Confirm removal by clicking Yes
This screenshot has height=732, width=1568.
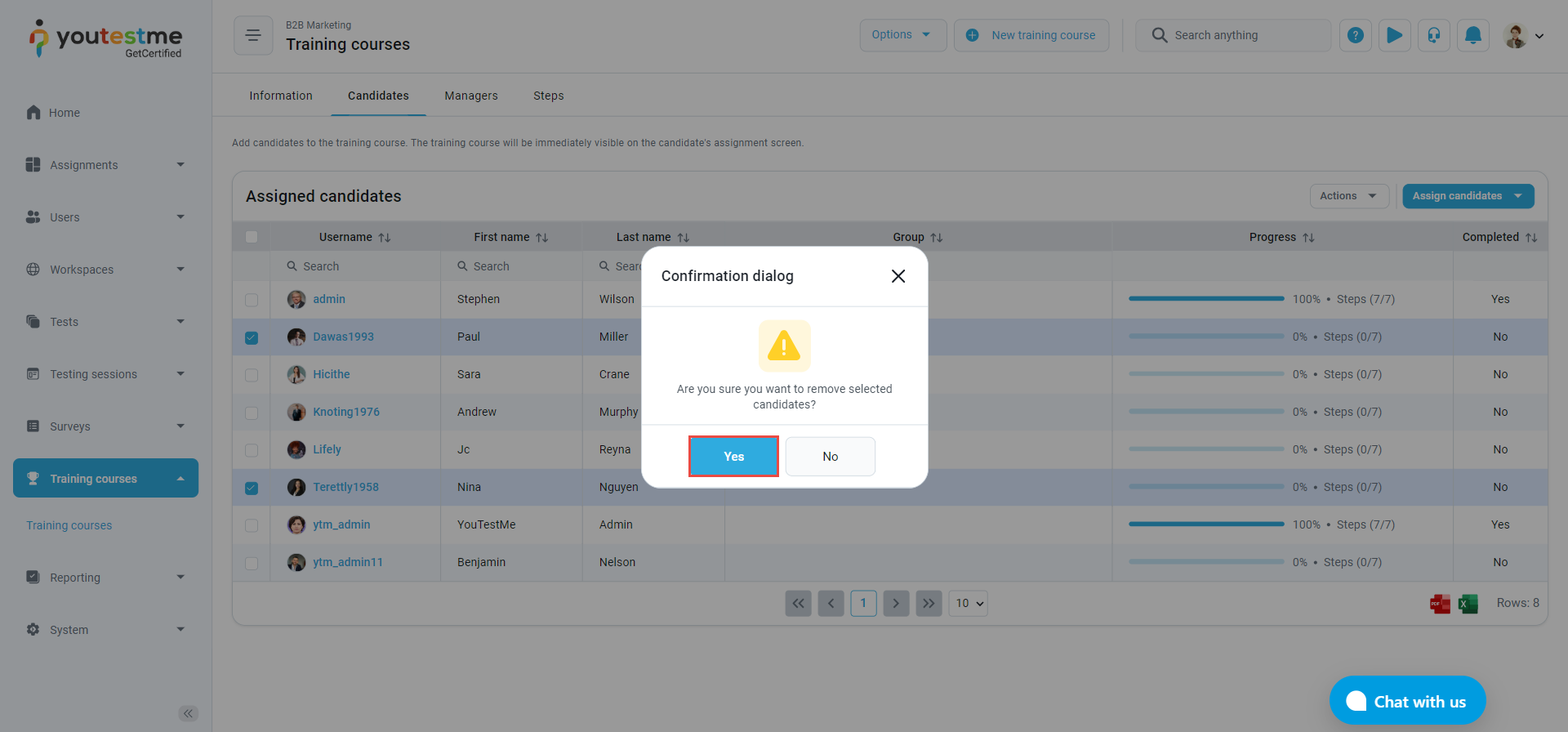(733, 457)
